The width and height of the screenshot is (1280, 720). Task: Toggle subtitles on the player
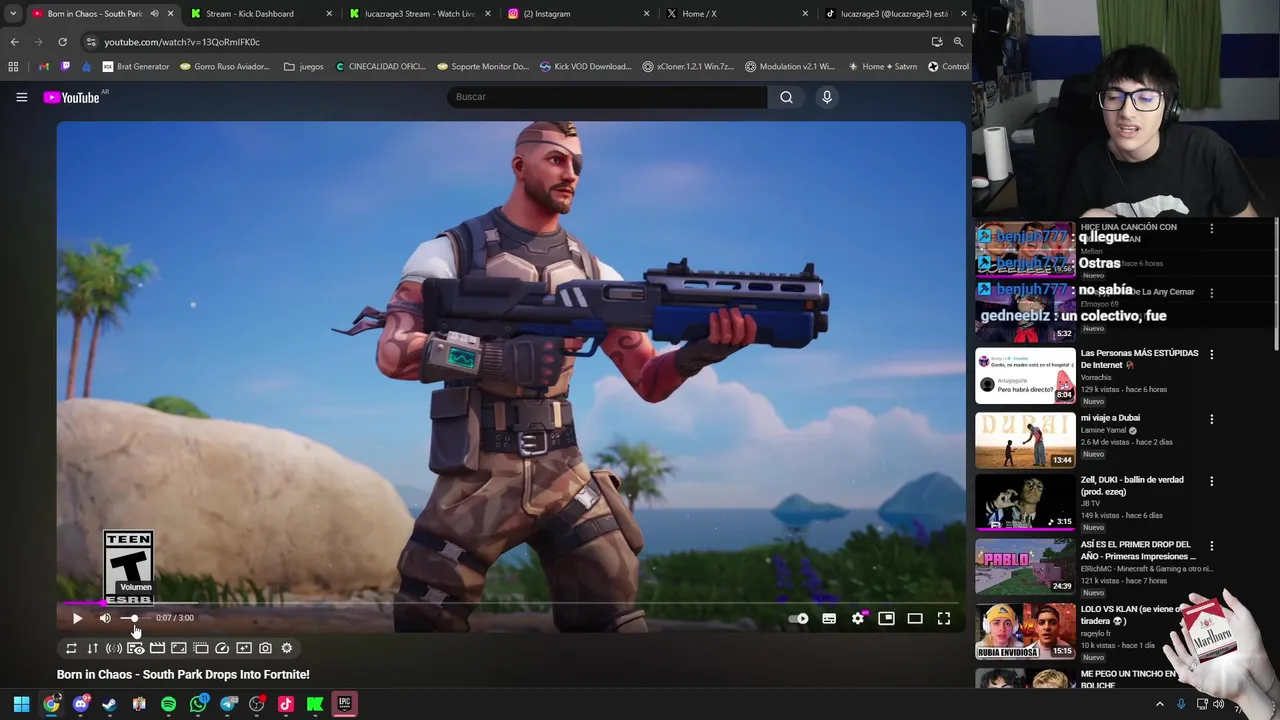[829, 619]
